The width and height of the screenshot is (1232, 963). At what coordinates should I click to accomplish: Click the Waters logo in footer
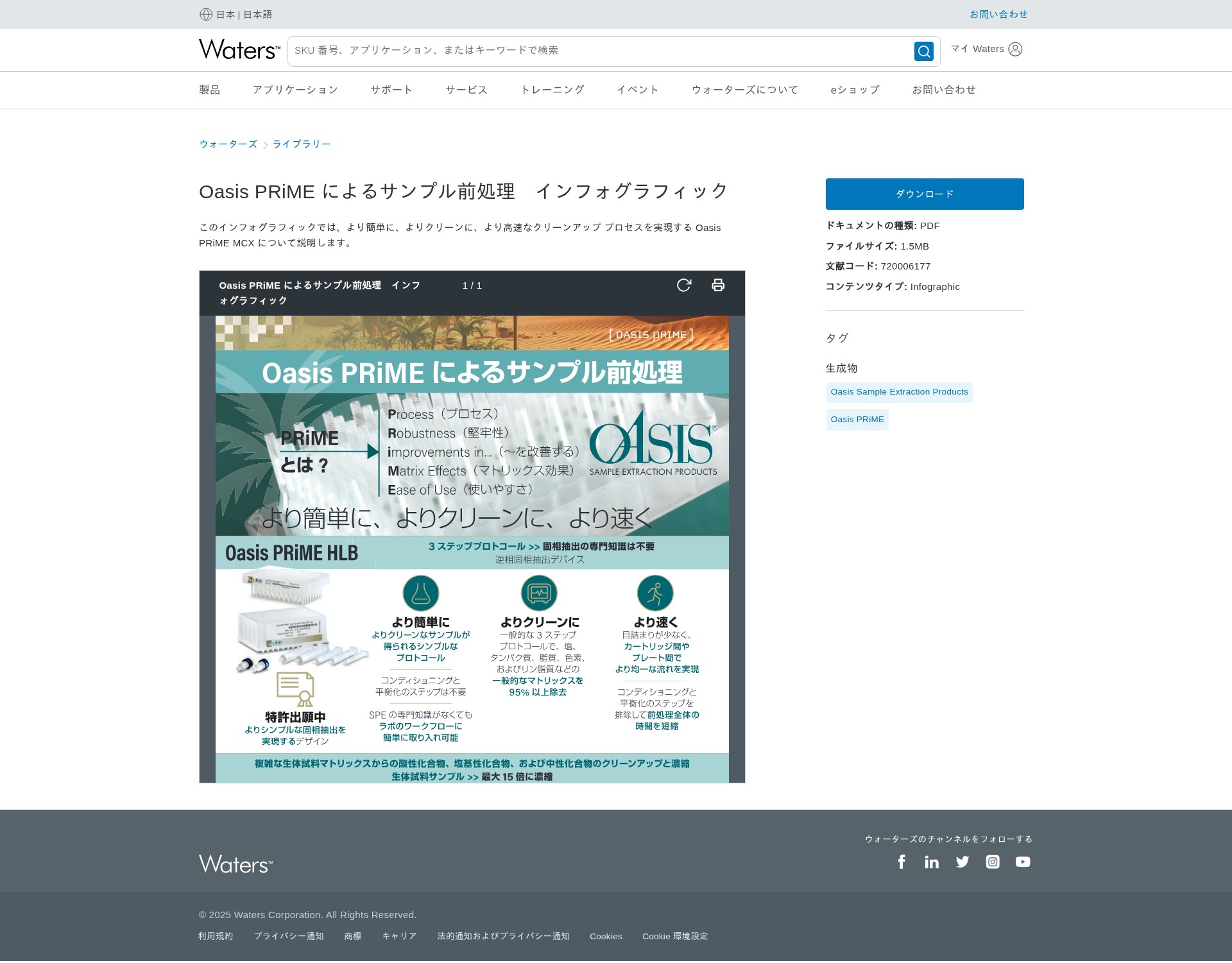click(x=235, y=864)
